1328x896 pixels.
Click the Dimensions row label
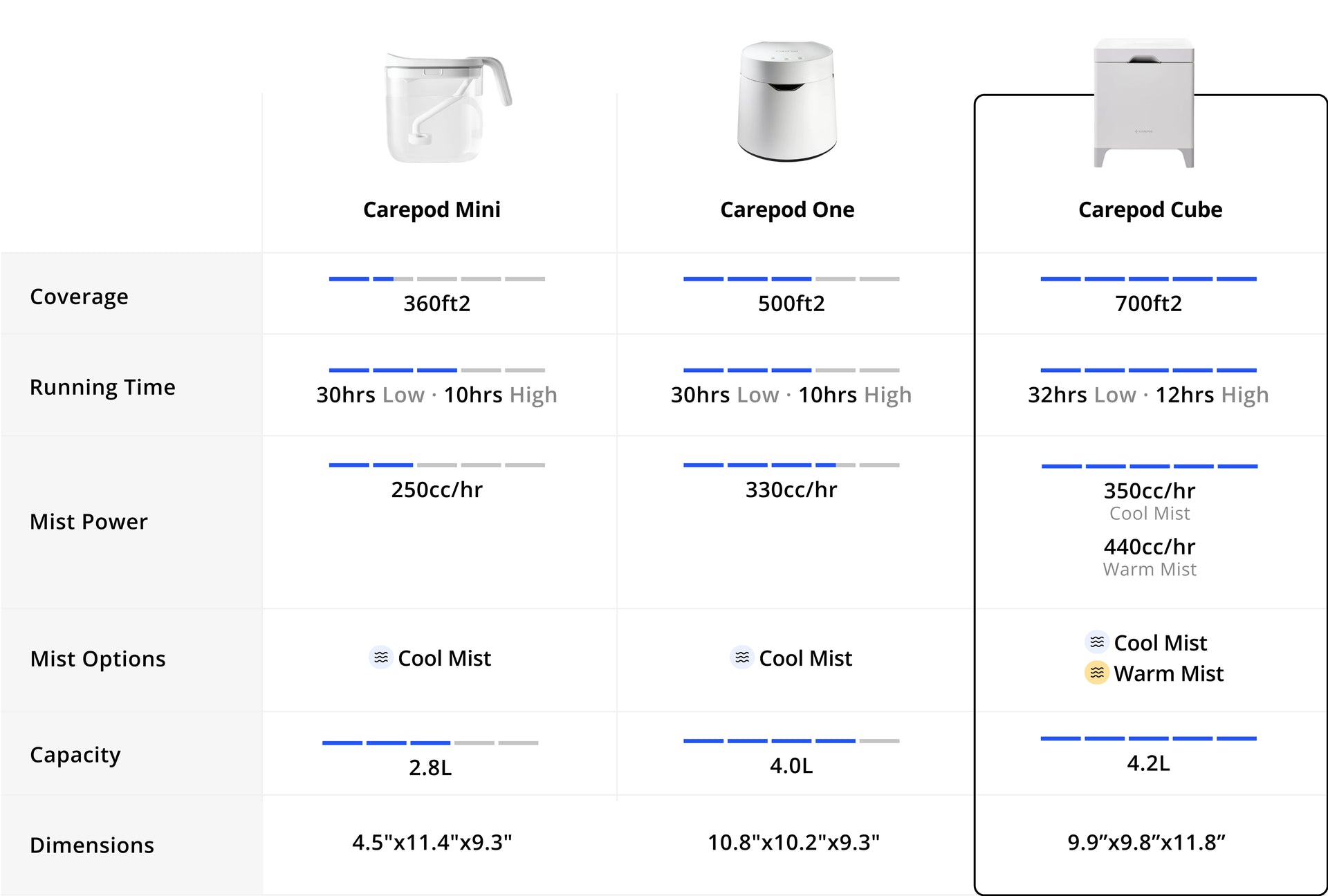pyautogui.click(x=92, y=845)
